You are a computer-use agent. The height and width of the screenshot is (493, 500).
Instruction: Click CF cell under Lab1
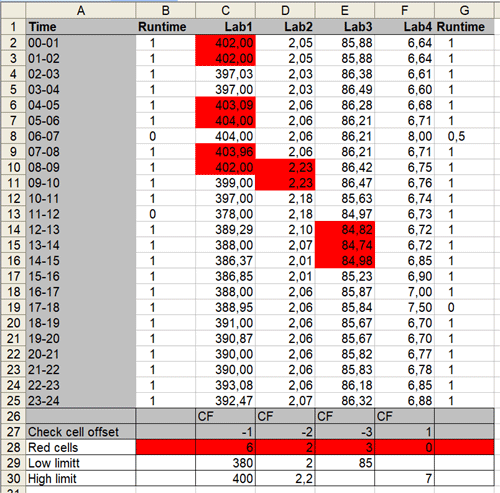[225, 416]
